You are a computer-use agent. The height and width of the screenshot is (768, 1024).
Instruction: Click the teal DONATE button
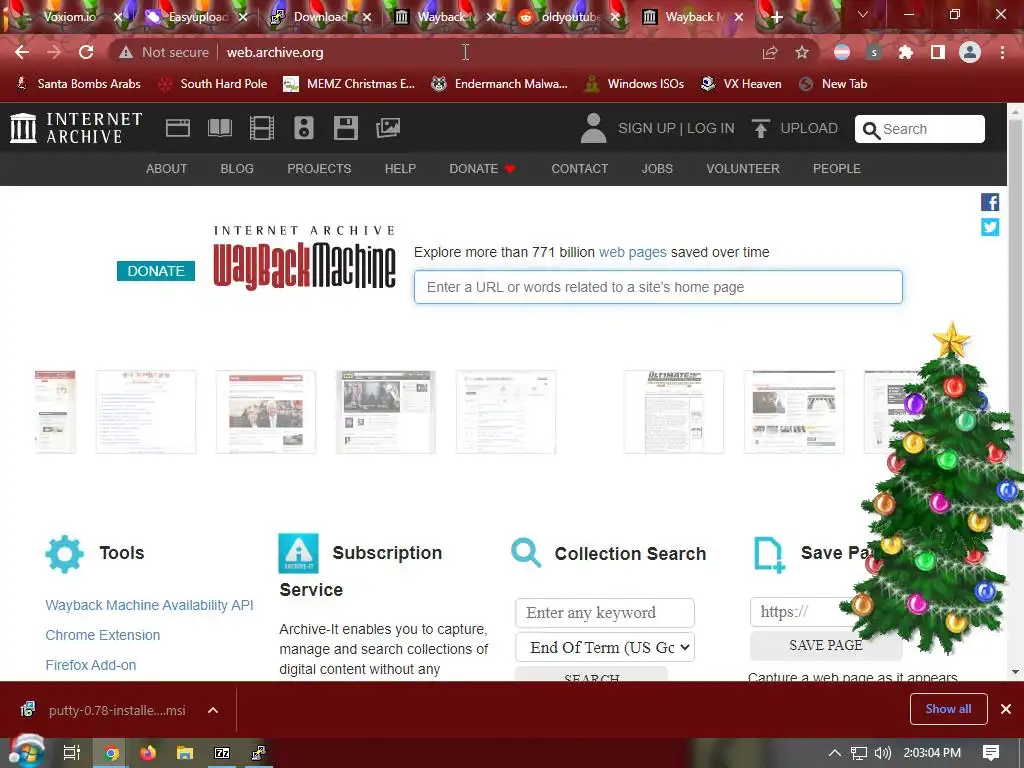click(155, 271)
